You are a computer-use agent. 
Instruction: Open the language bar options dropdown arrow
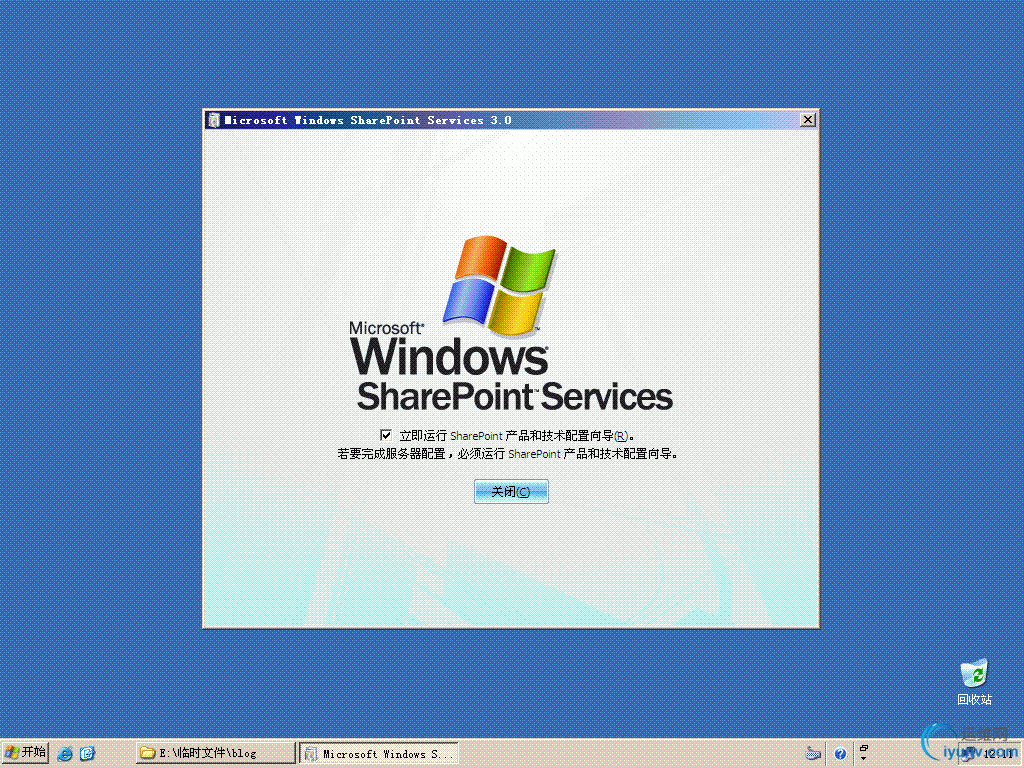[x=864, y=759]
